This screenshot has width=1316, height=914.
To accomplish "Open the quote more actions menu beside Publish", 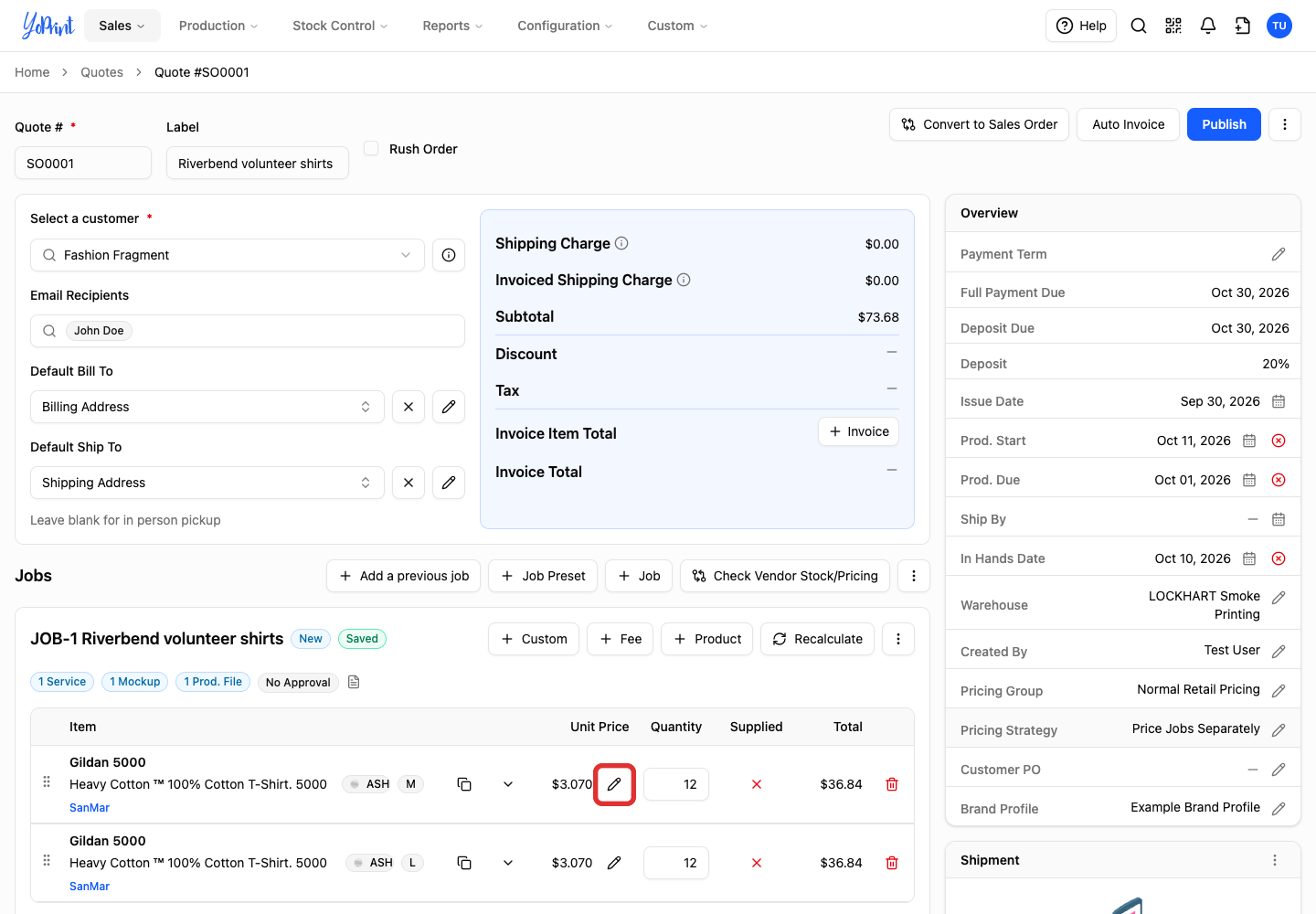I will pyautogui.click(x=1285, y=124).
